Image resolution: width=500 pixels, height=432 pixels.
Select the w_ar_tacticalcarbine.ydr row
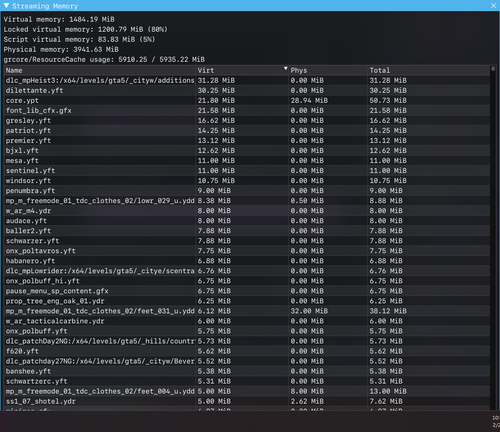coord(247,321)
